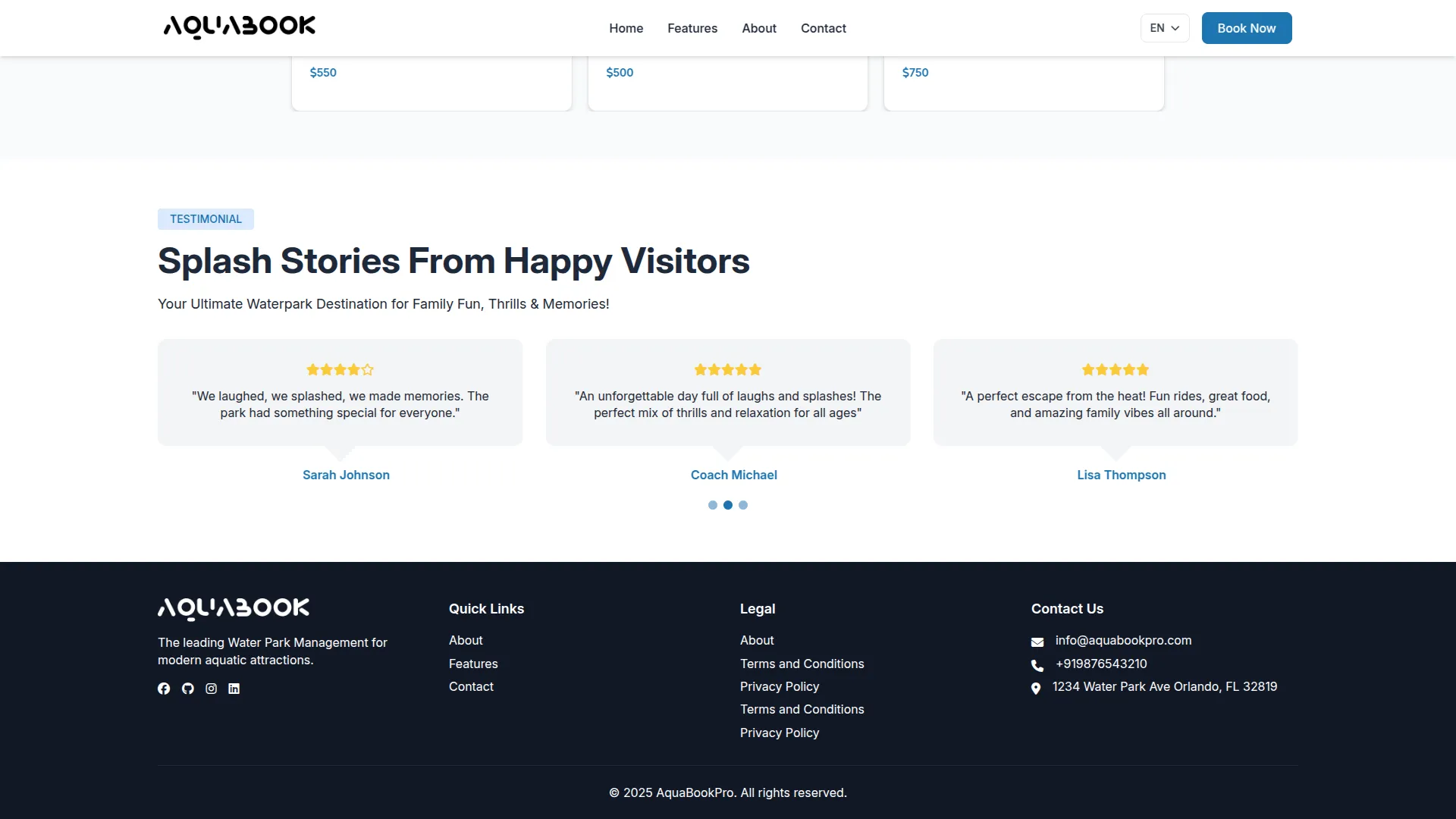
Task: Click the white AquaBook logo in footer
Action: coord(234,608)
